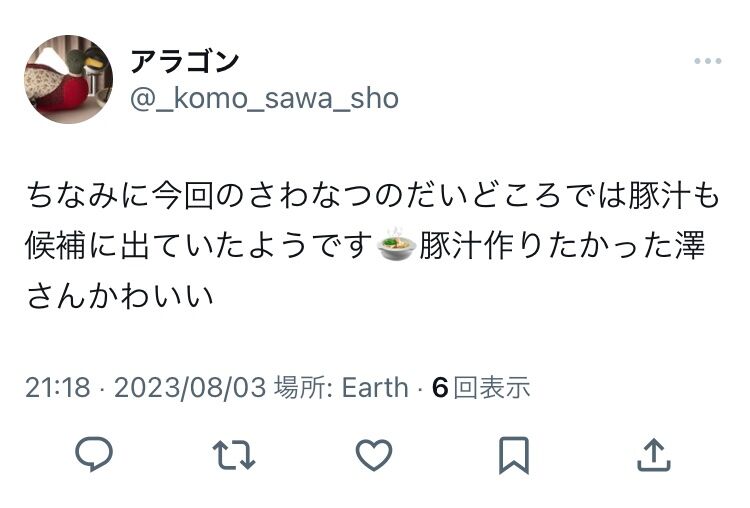Click the steaming bowl emoji in the tweet

tap(397, 244)
